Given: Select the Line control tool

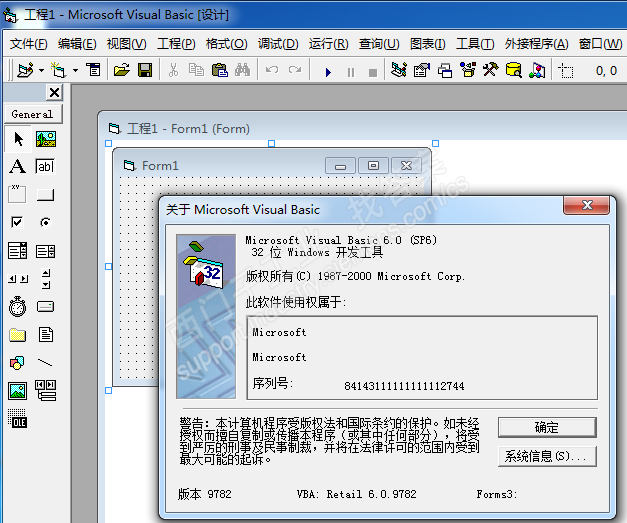Looking at the screenshot, I should pyautogui.click(x=45, y=363).
